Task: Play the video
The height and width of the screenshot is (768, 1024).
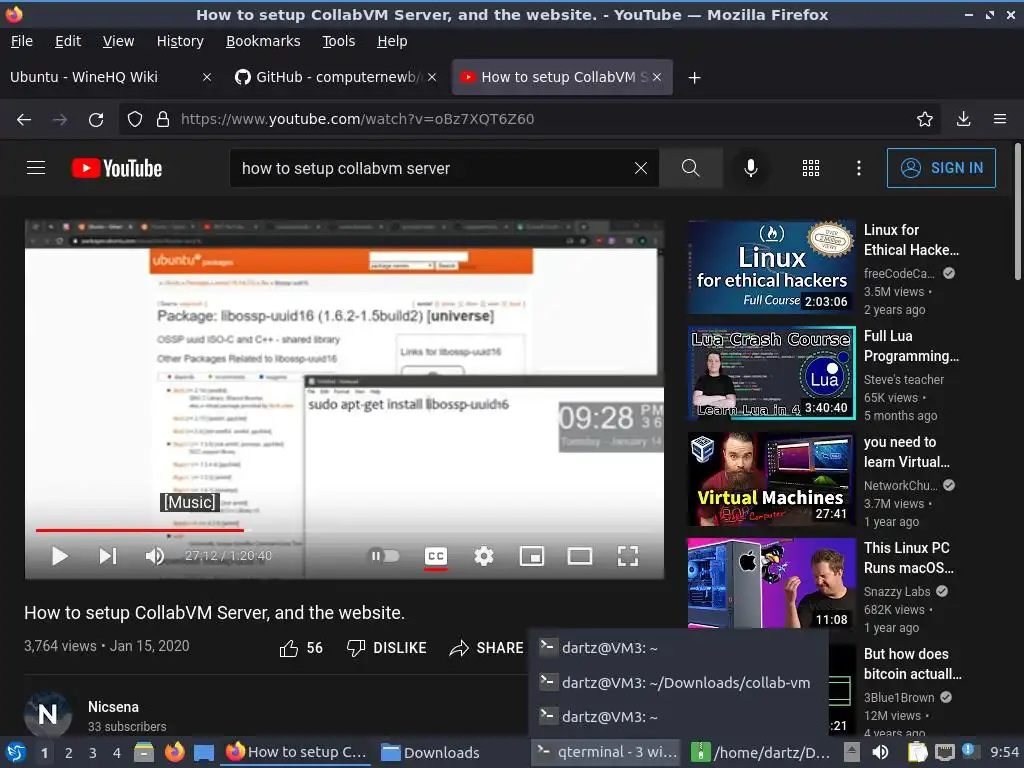Action: (x=59, y=556)
